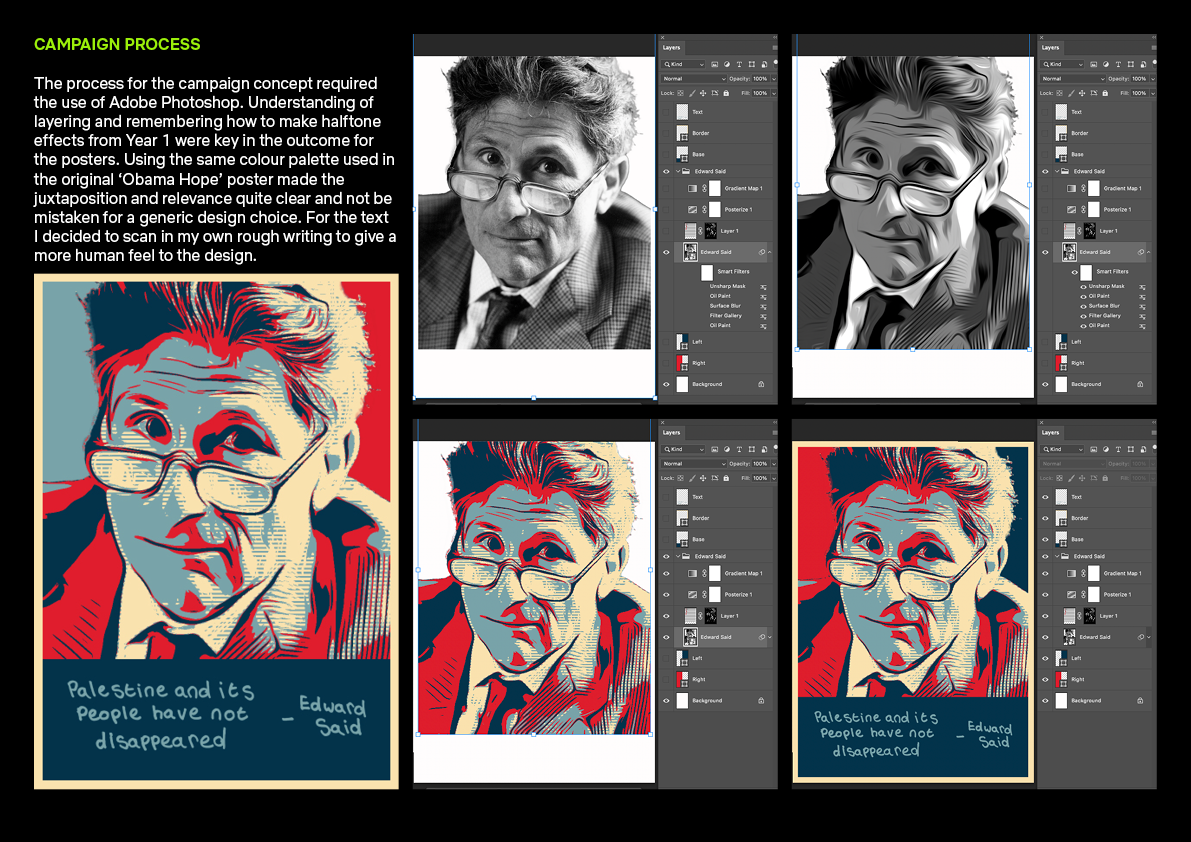The height and width of the screenshot is (842, 1191).
Task: Hide Border layer in finished poster's Layers panel
Action: (x=1046, y=519)
